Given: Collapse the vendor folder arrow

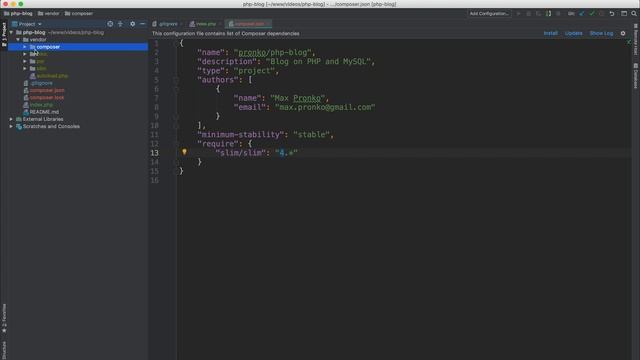Looking at the screenshot, I should tap(18, 40).
